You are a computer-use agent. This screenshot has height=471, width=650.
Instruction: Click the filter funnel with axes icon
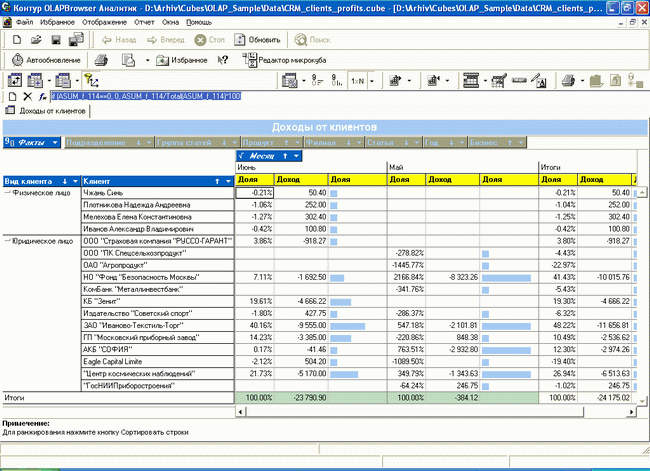pos(91,80)
